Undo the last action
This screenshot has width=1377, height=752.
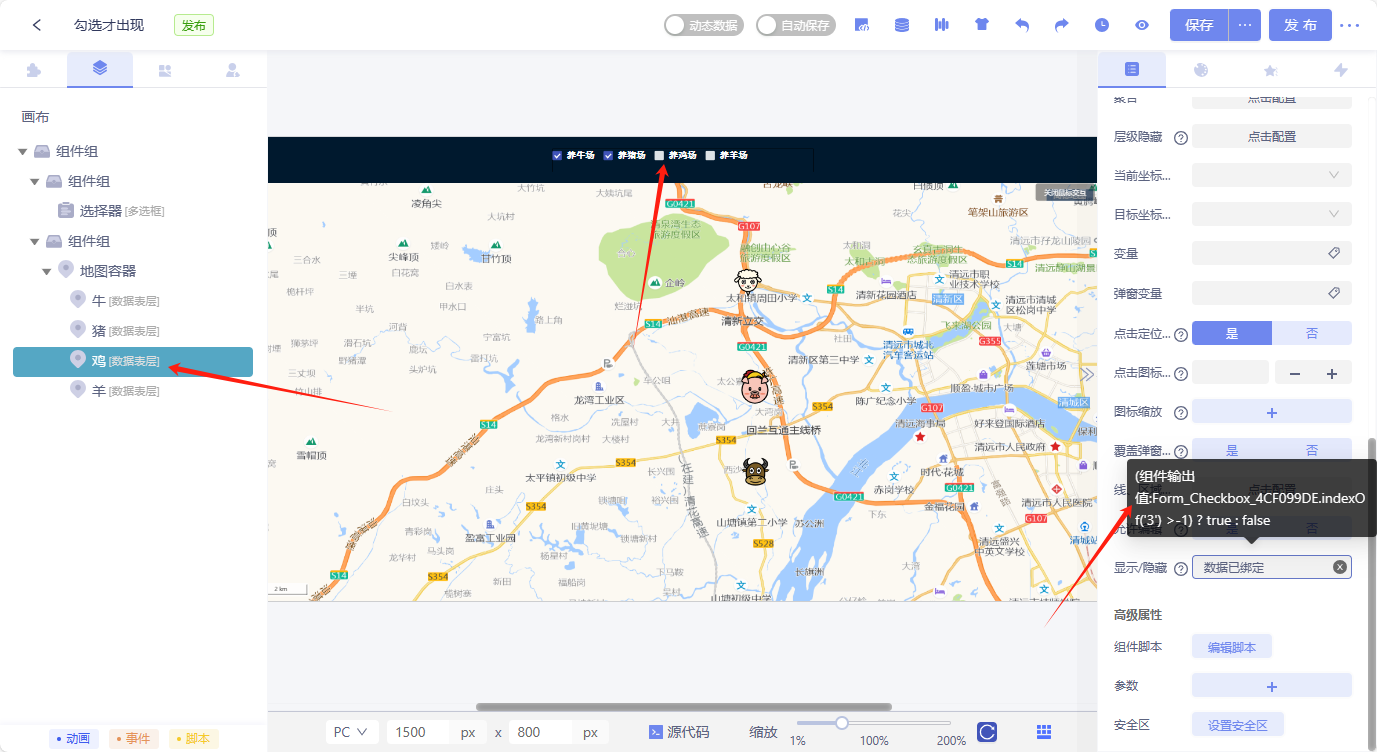(x=1022, y=25)
